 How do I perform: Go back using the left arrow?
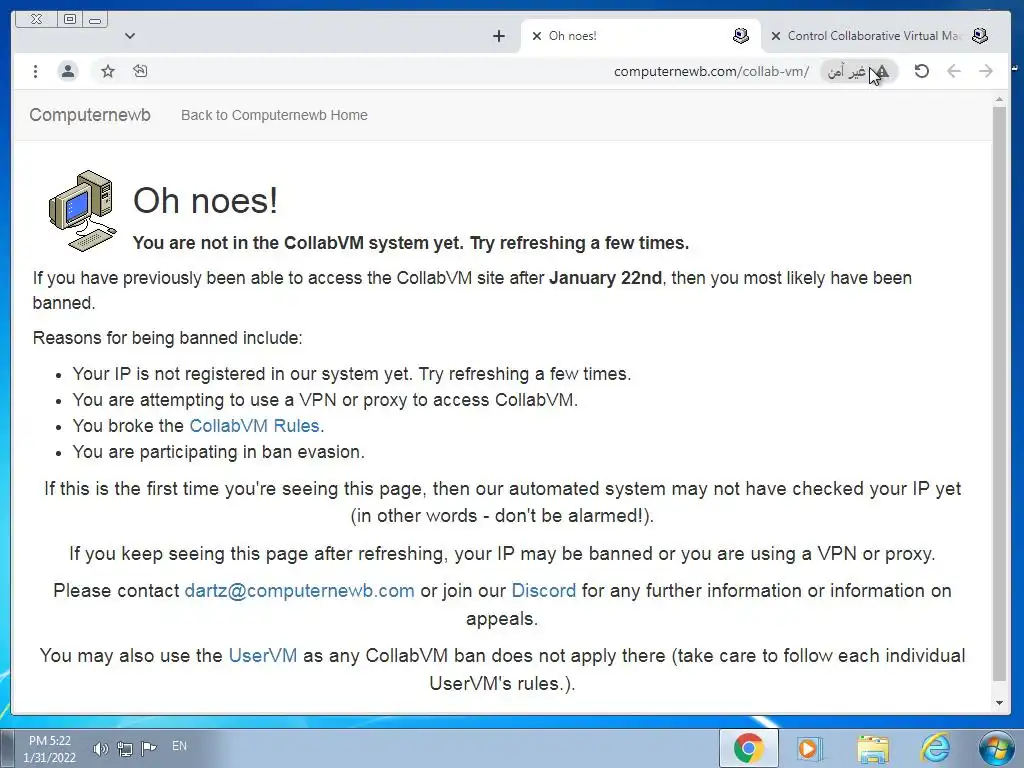click(x=953, y=71)
